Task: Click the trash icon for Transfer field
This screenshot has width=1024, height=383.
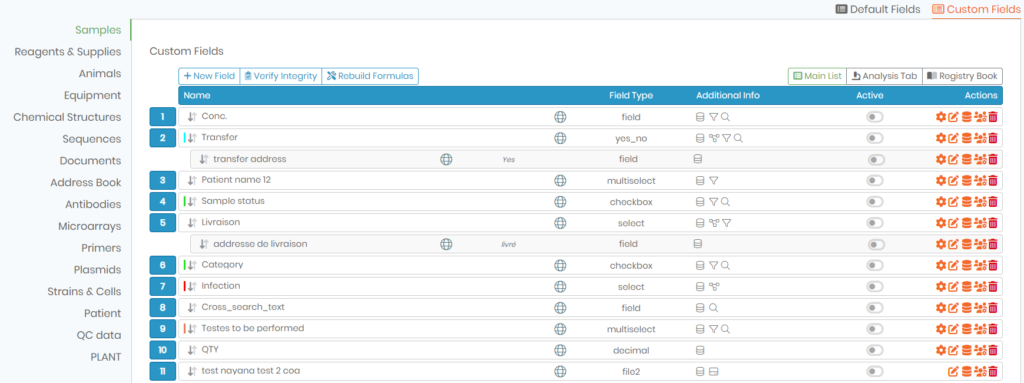Action: tap(993, 139)
